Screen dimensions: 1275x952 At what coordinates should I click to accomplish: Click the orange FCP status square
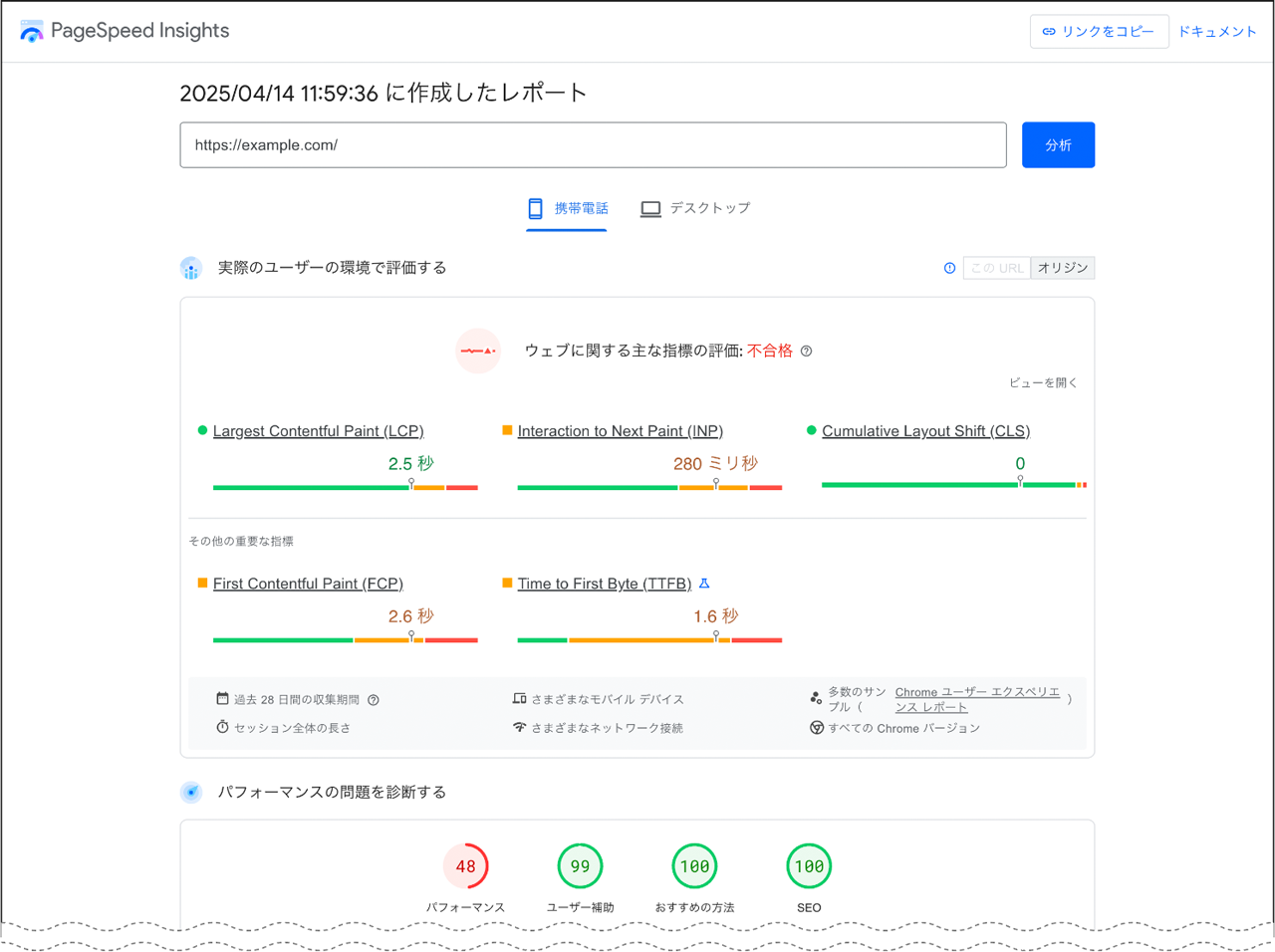coord(202,584)
